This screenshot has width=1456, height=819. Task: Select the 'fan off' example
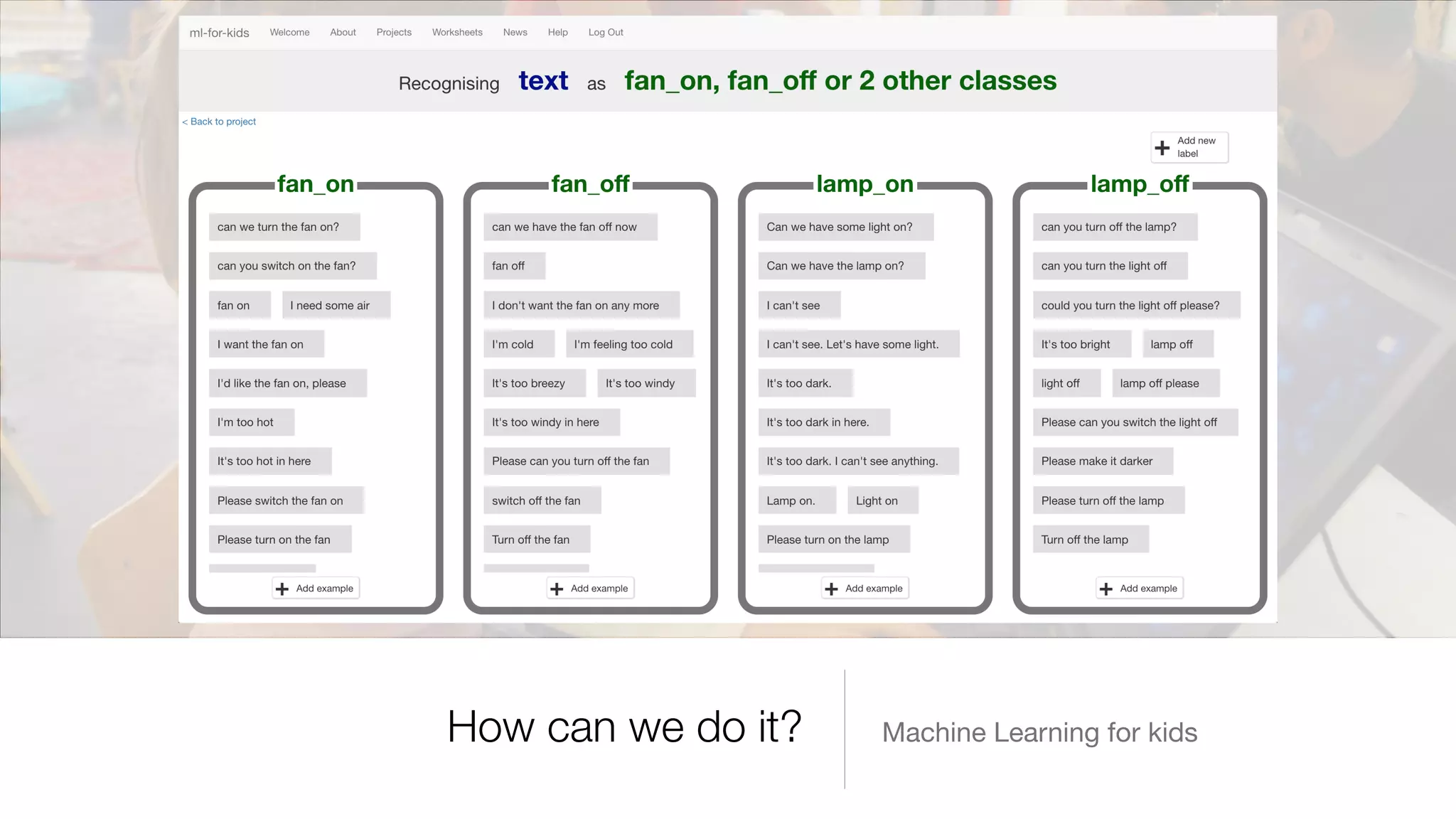point(515,266)
